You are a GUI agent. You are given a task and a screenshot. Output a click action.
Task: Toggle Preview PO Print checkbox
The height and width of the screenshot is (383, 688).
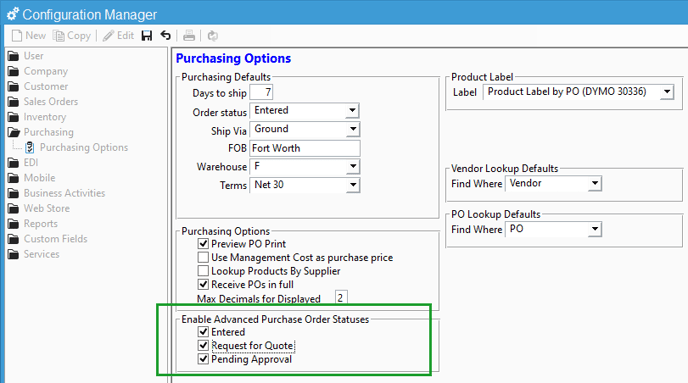pyautogui.click(x=203, y=243)
